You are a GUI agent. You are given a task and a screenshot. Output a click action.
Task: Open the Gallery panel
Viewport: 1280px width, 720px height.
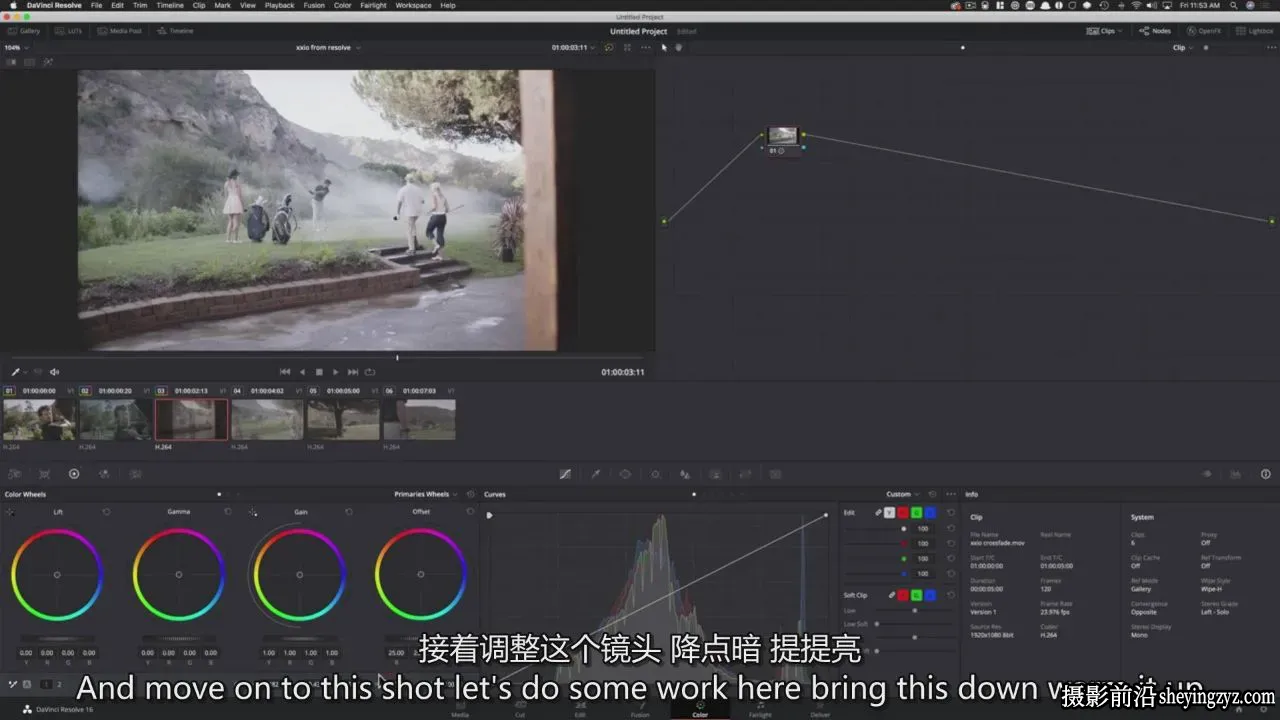point(24,31)
